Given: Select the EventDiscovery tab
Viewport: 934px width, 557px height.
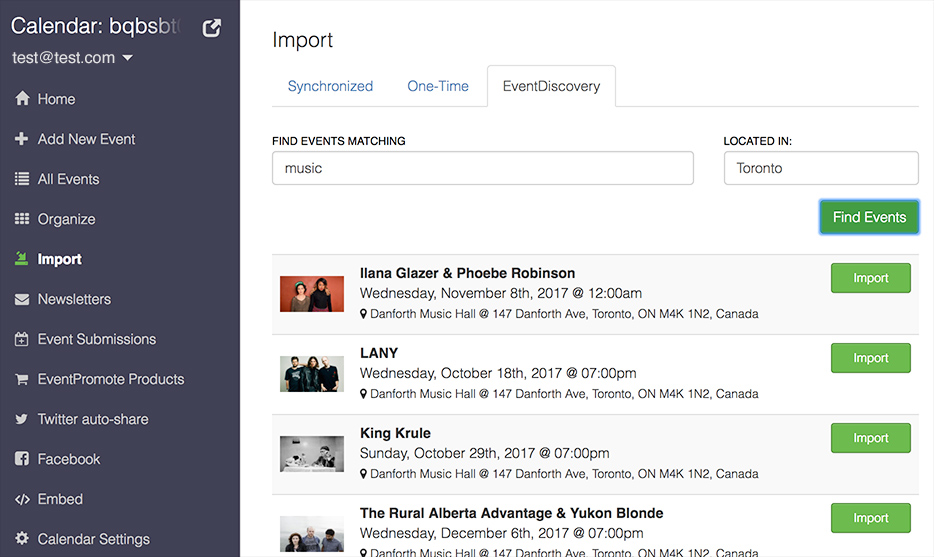Looking at the screenshot, I should [x=551, y=86].
